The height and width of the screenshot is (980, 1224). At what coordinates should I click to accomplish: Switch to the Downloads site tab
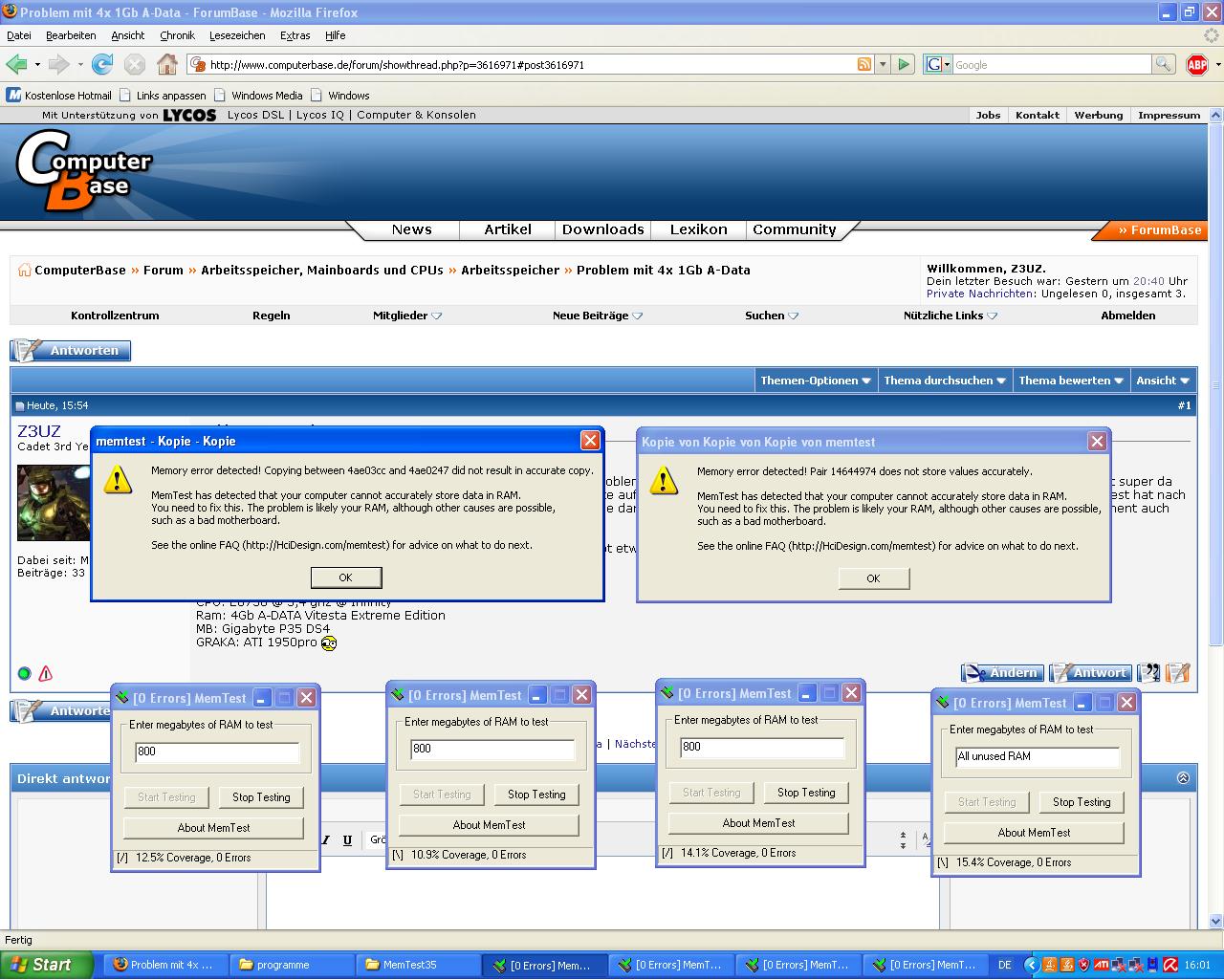602,229
